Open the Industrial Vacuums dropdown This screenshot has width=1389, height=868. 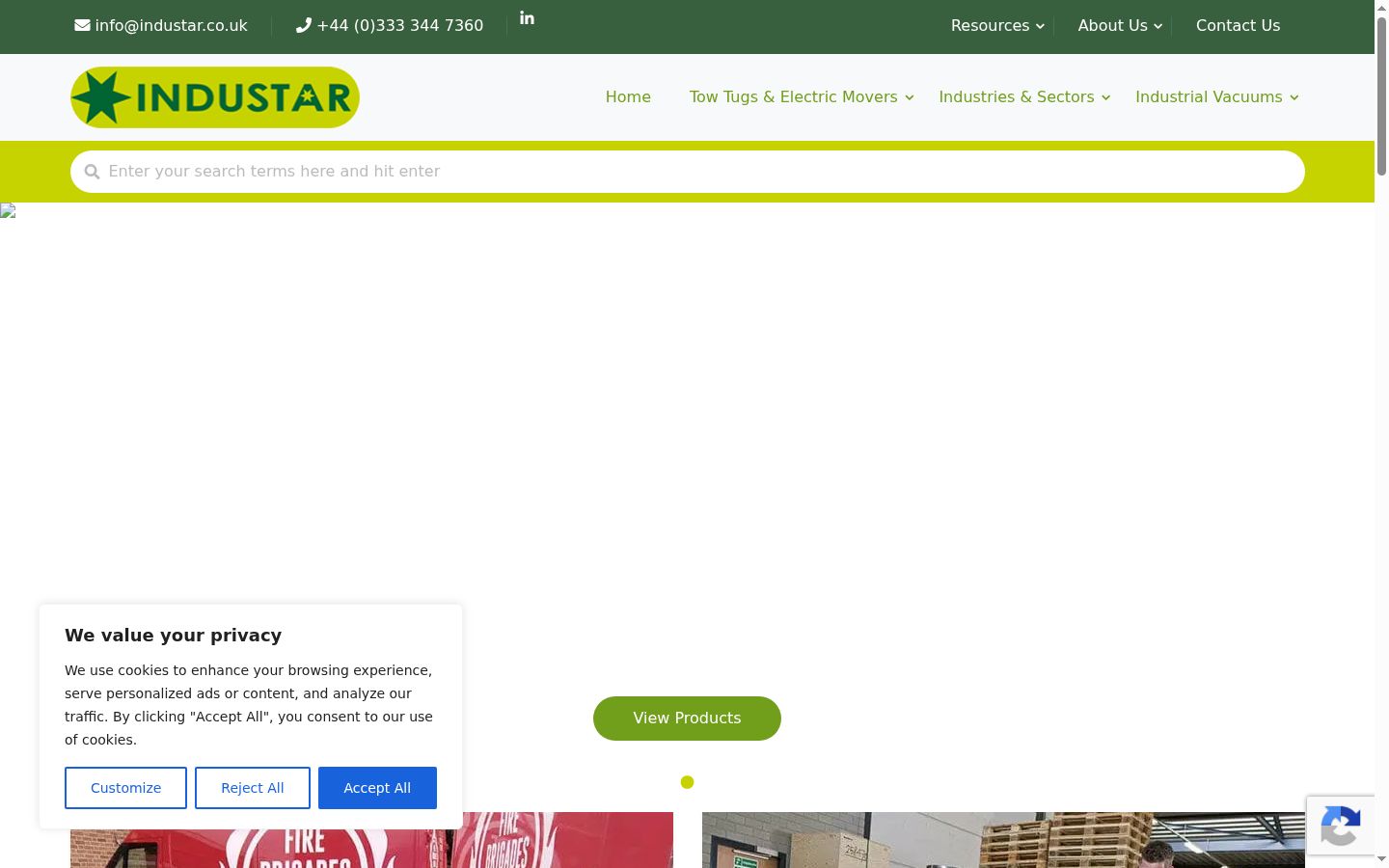click(1217, 97)
